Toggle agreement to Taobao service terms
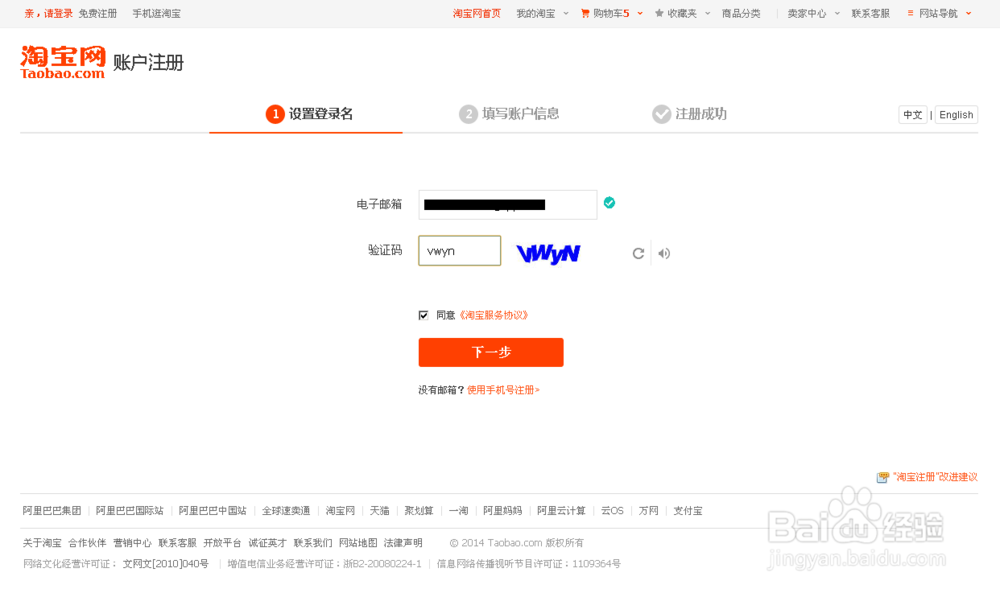The width and height of the screenshot is (1000, 593). click(x=424, y=314)
